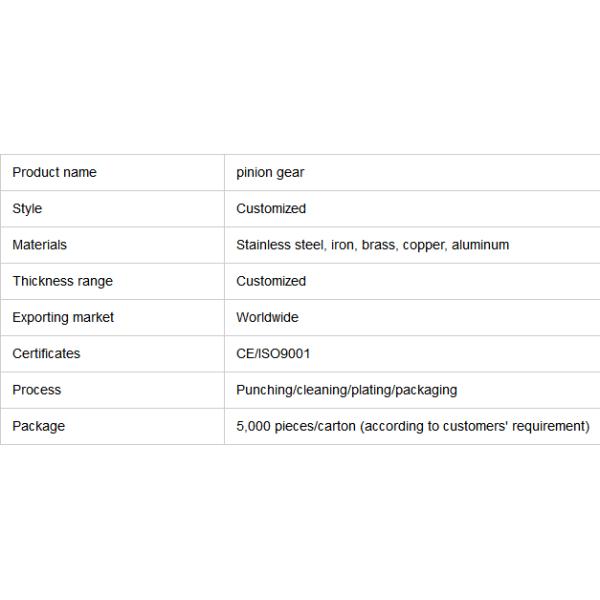Click the "Process" label cell

pos(36,390)
